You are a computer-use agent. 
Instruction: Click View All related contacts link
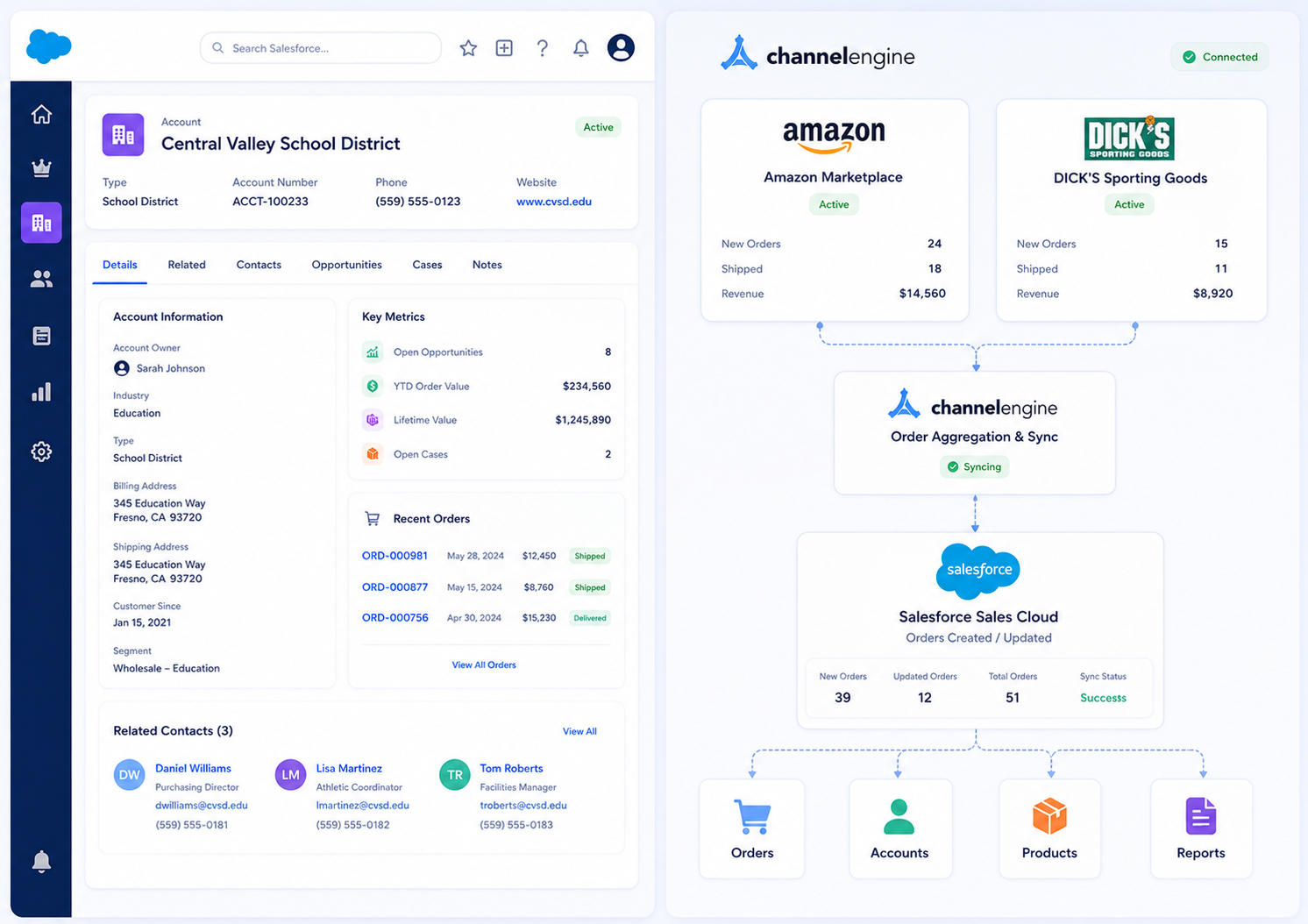pyautogui.click(x=579, y=731)
